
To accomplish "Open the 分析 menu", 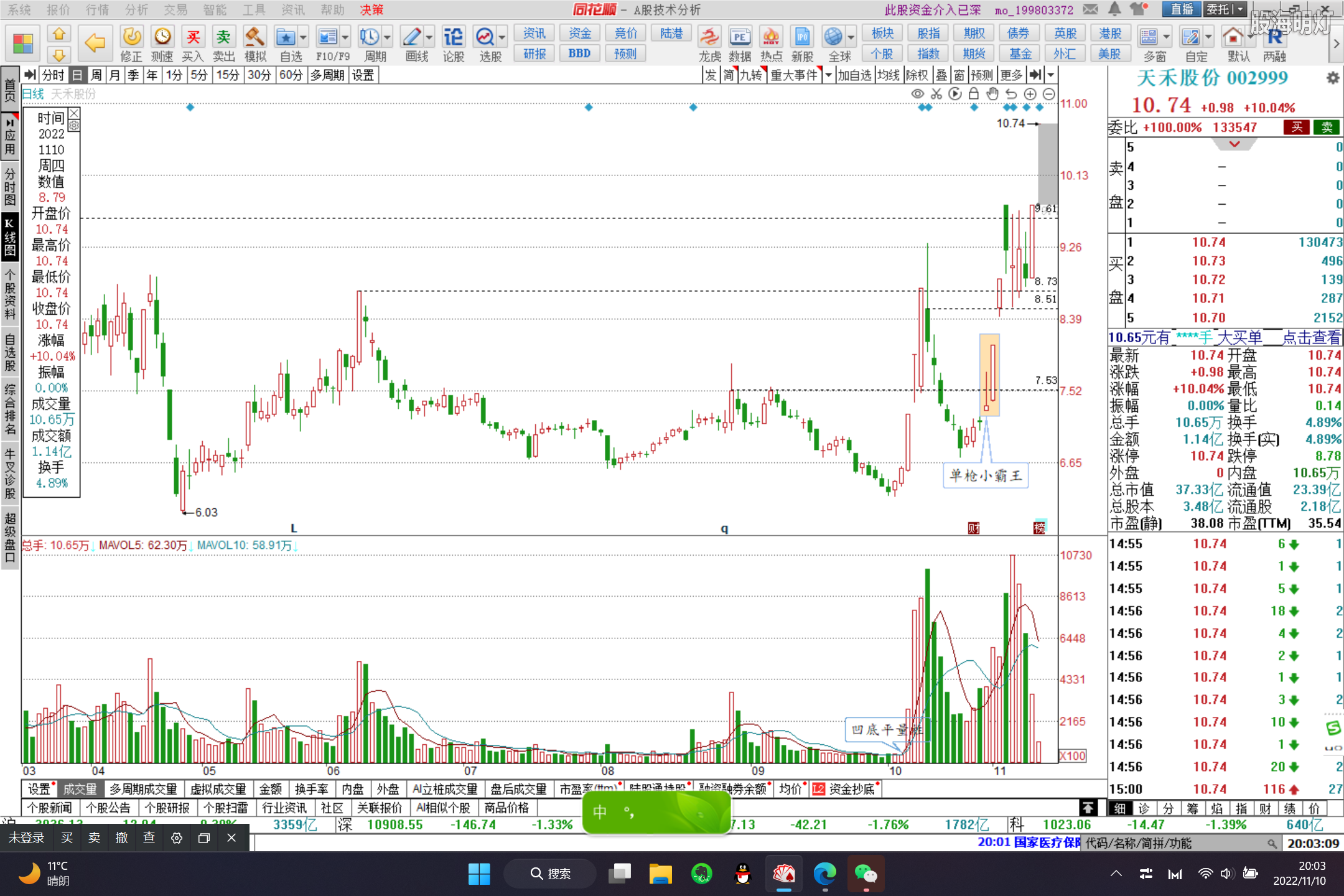I will tap(136, 9).
